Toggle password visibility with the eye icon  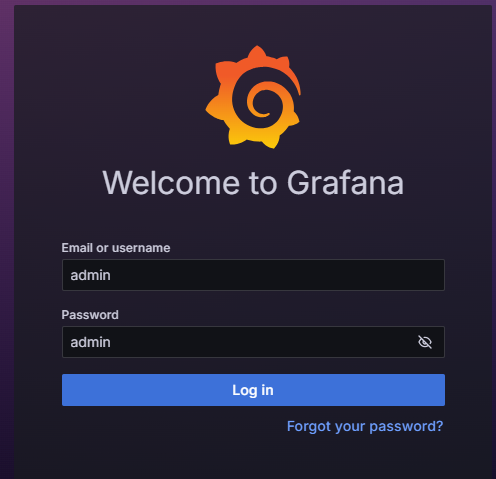pyautogui.click(x=425, y=342)
